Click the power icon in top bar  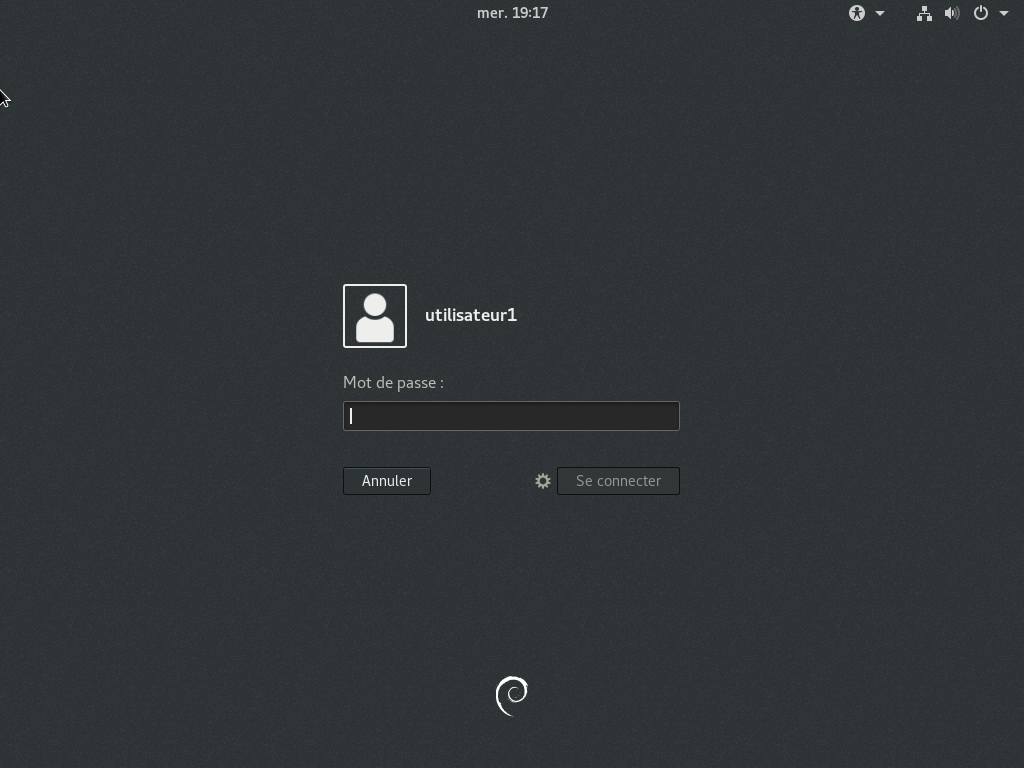click(981, 13)
